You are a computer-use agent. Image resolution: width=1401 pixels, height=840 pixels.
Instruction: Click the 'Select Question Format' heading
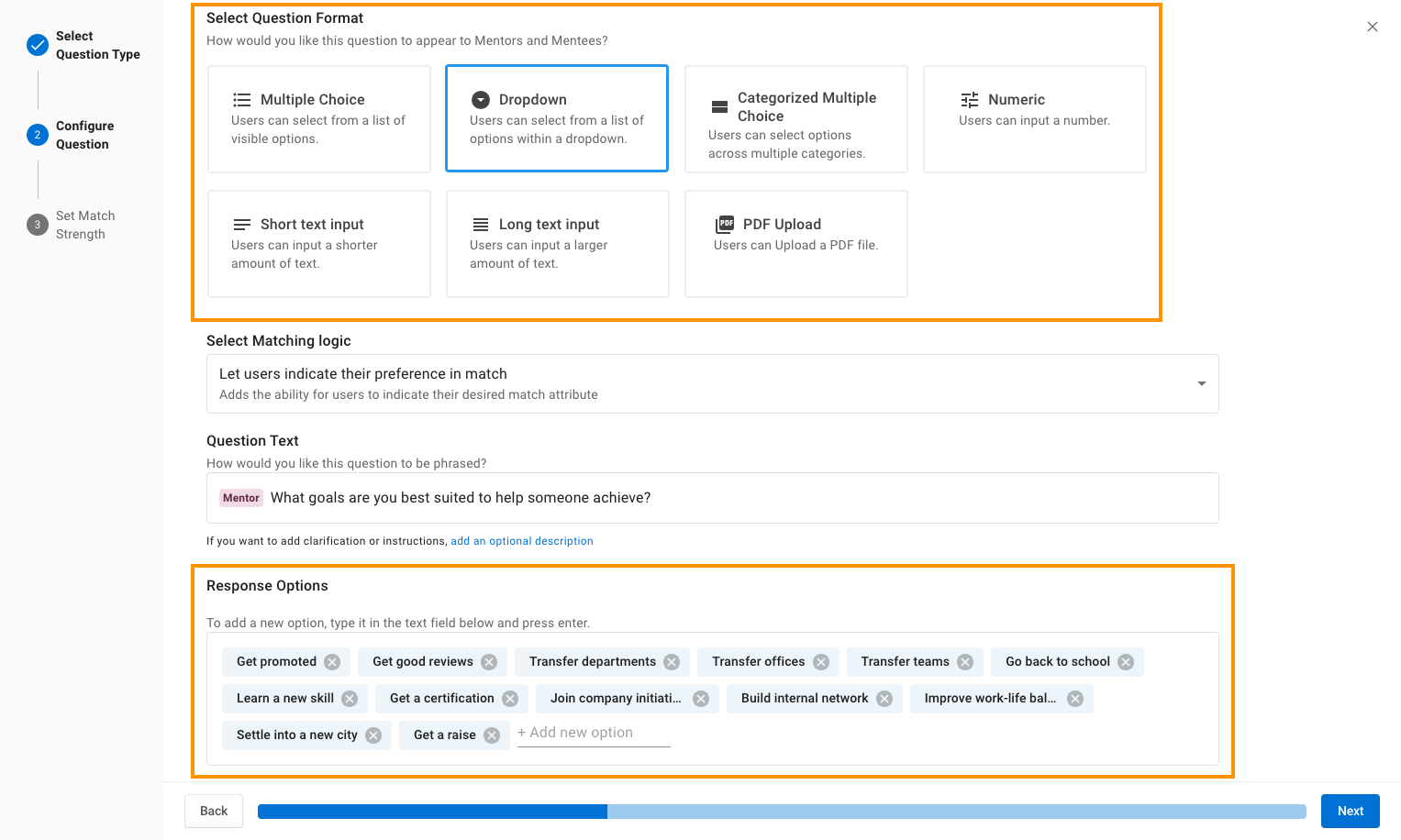(x=284, y=18)
